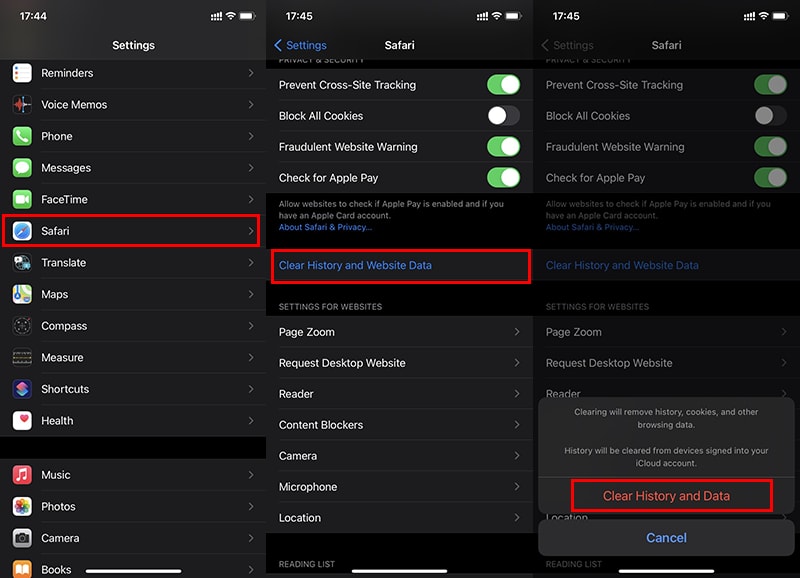Tap the Compass app icon
Image resolution: width=800 pixels, height=578 pixels.
22,326
